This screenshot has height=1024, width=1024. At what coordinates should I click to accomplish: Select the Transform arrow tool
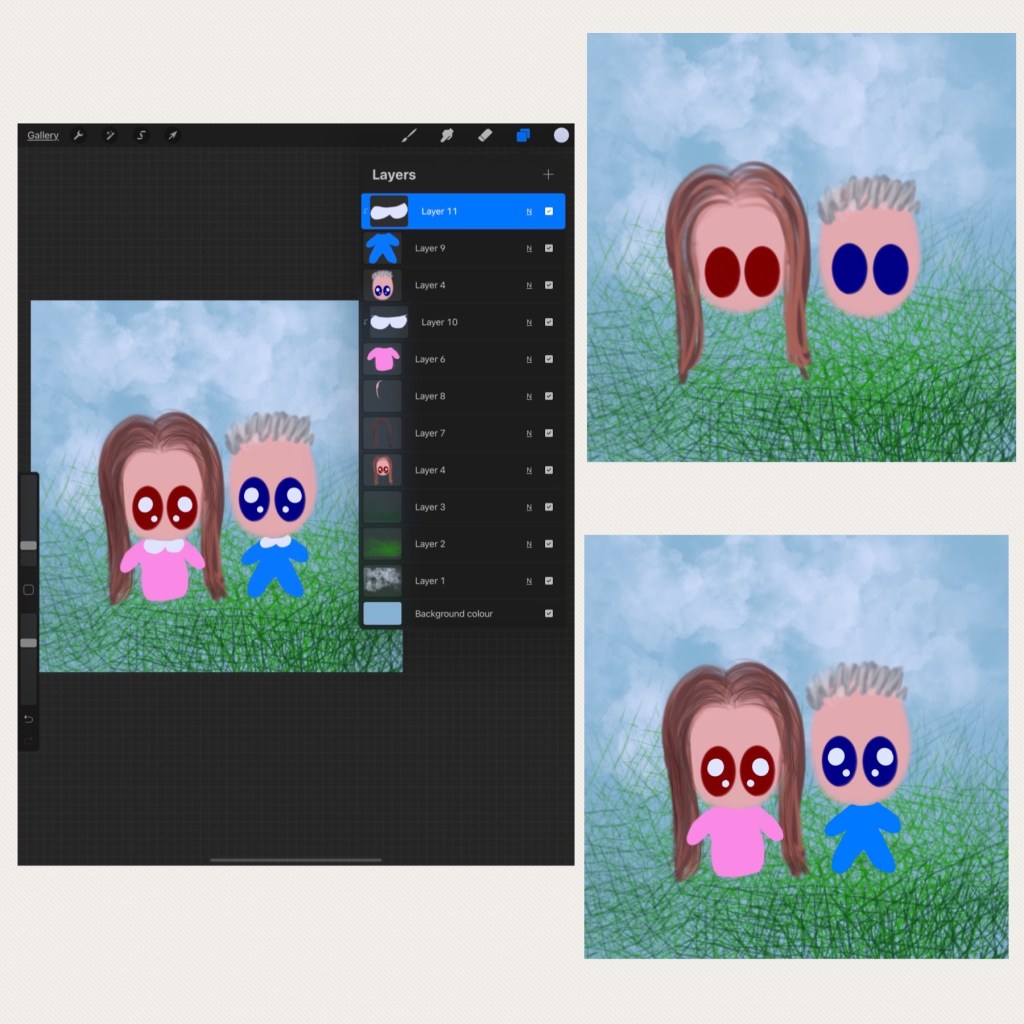[x=172, y=136]
